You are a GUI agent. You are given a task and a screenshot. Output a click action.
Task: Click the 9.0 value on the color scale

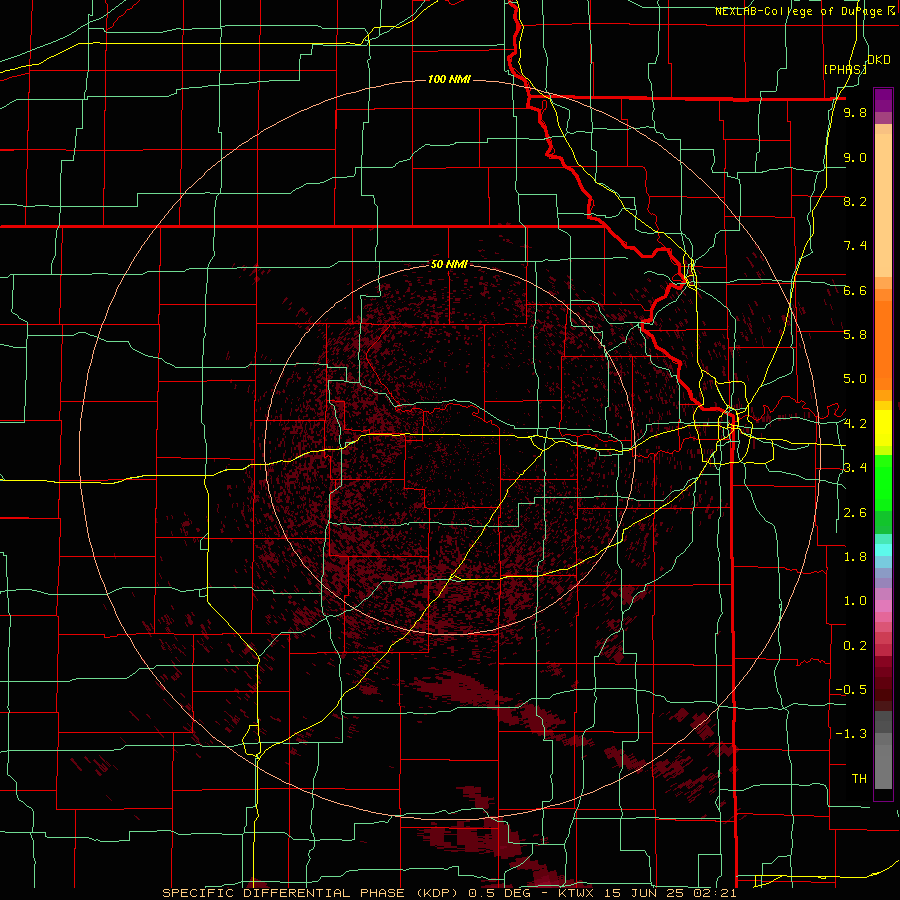pos(855,157)
